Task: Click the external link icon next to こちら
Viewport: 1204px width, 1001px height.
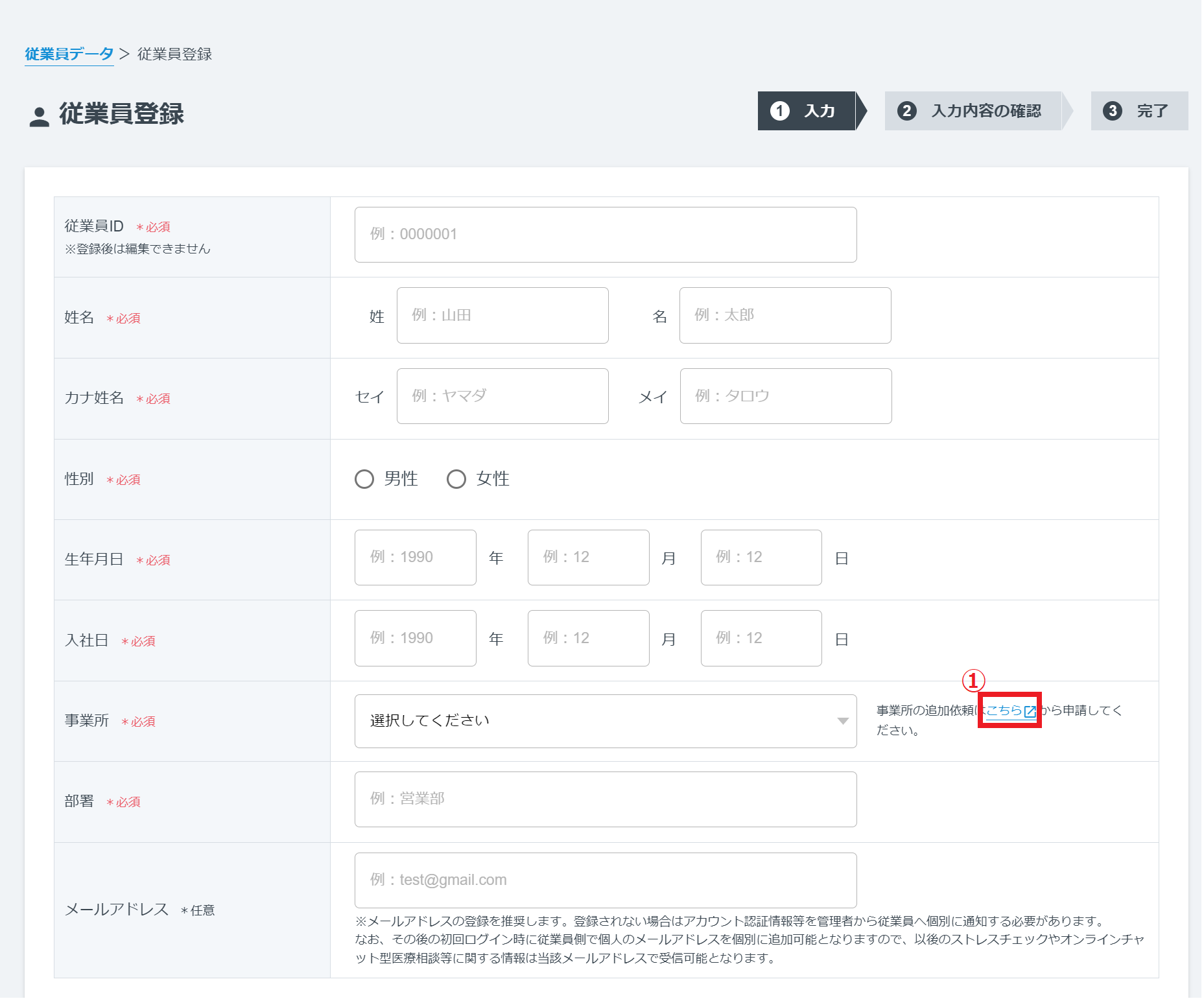Action: pos(1029,711)
